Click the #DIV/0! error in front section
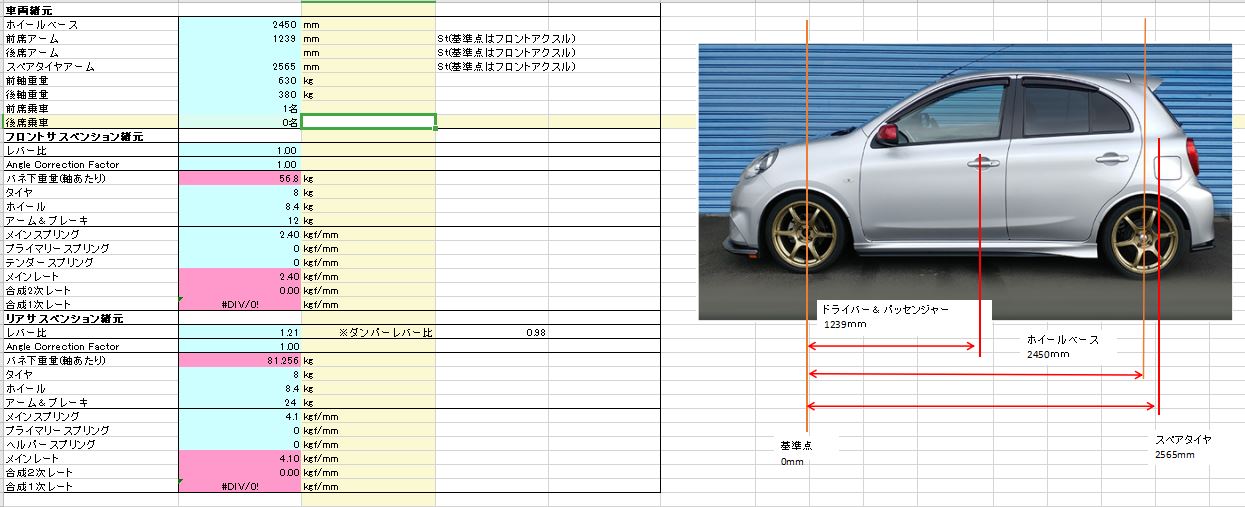The image size is (1245, 507). (x=240, y=304)
